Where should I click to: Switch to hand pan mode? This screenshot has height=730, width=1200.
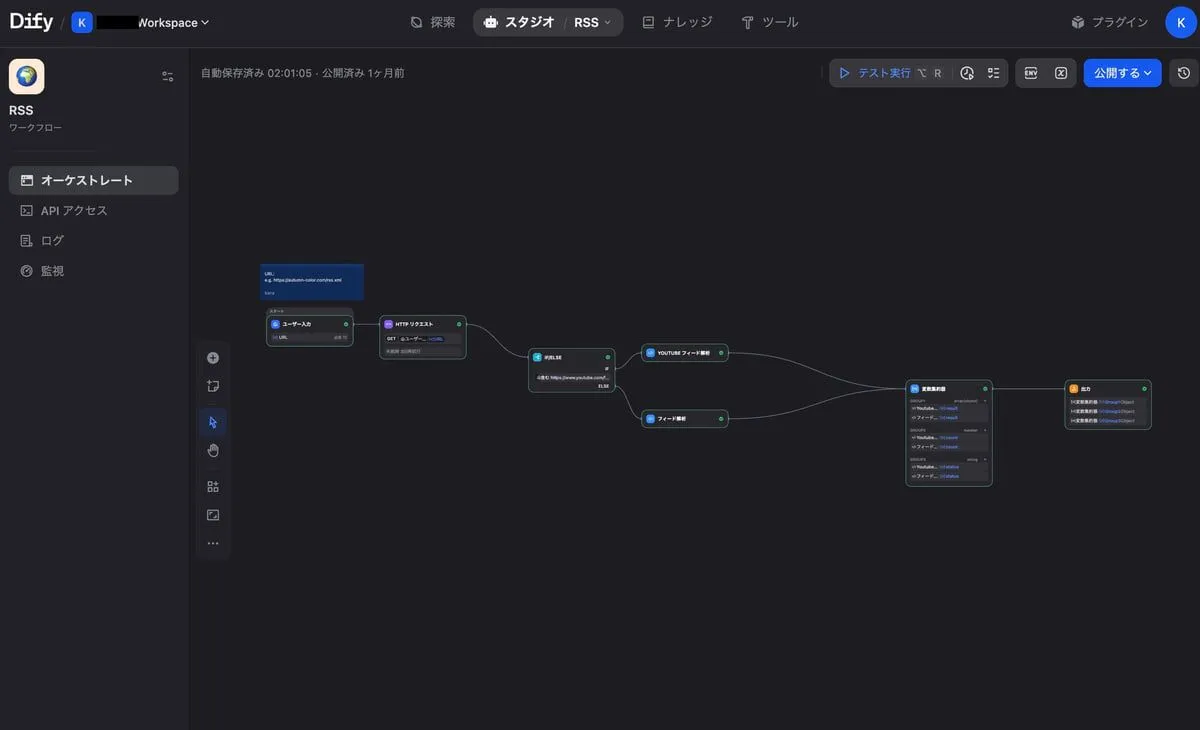[x=213, y=451]
